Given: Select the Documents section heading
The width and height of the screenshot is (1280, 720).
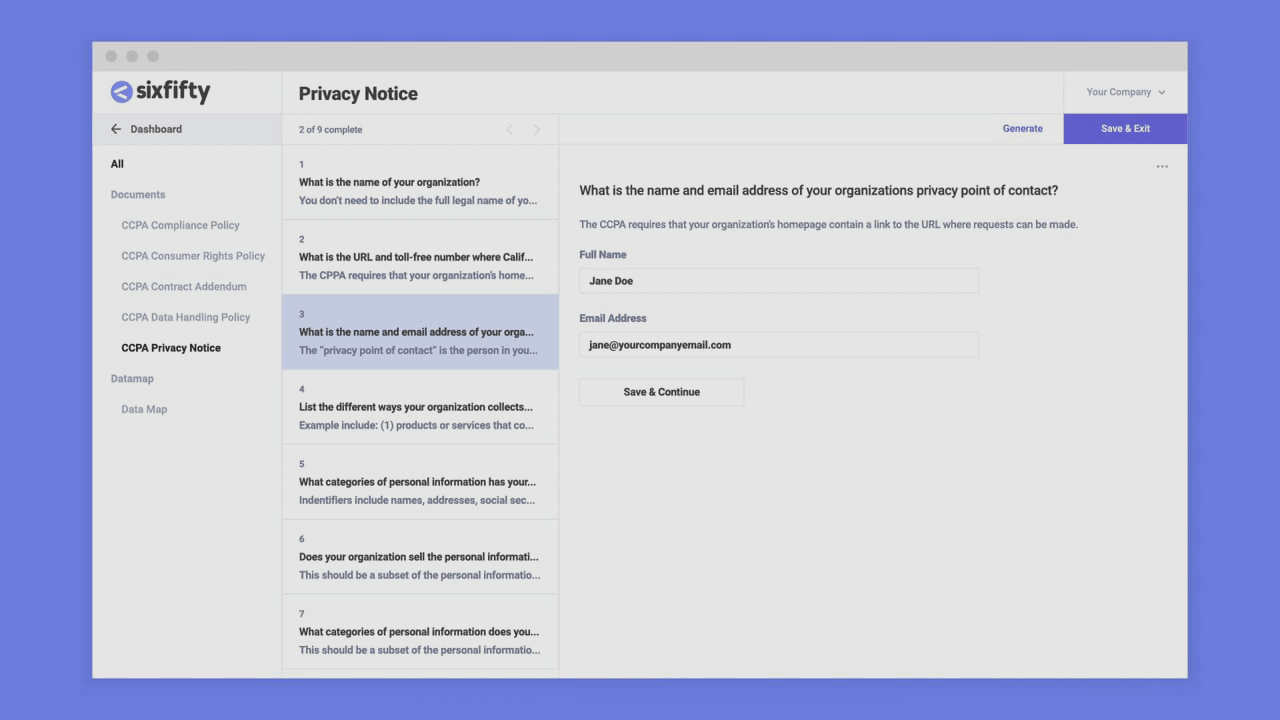Looking at the screenshot, I should (x=138, y=195).
